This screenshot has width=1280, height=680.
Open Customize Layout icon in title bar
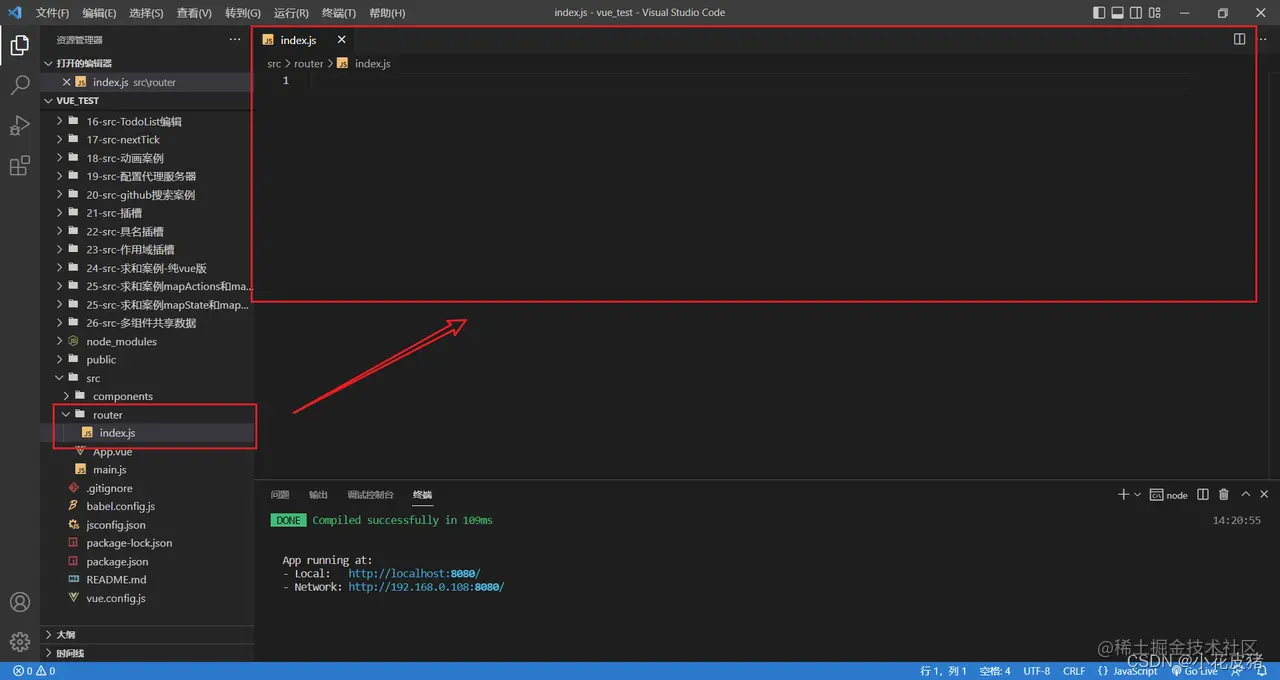coord(1155,13)
